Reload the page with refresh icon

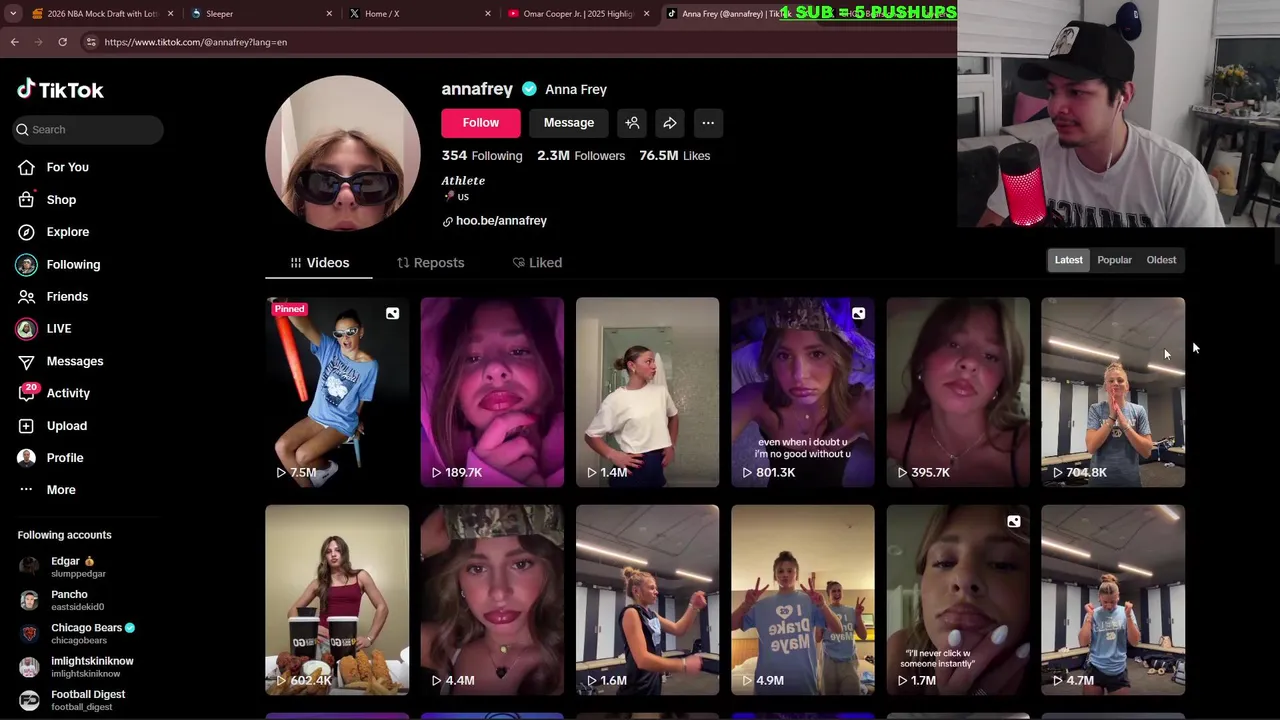62,42
